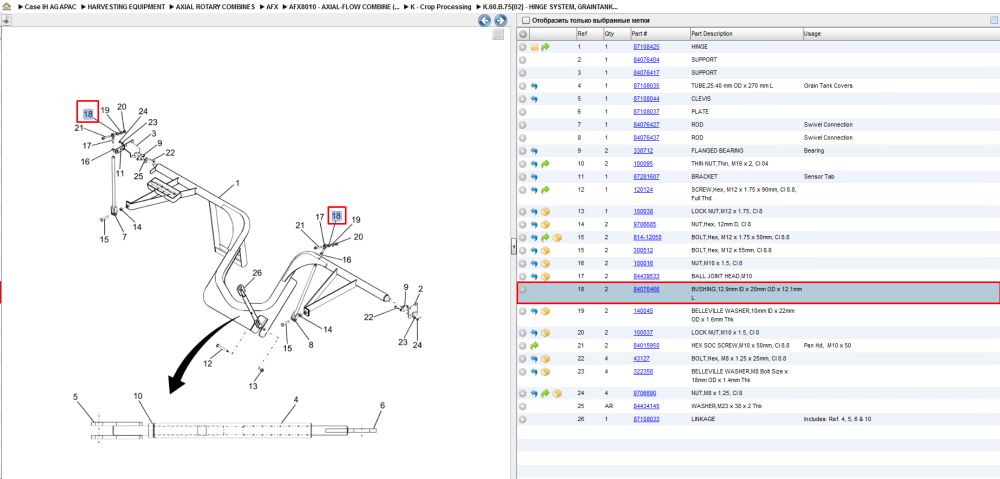Go to previous diagram with left arrow

click(x=485, y=20)
